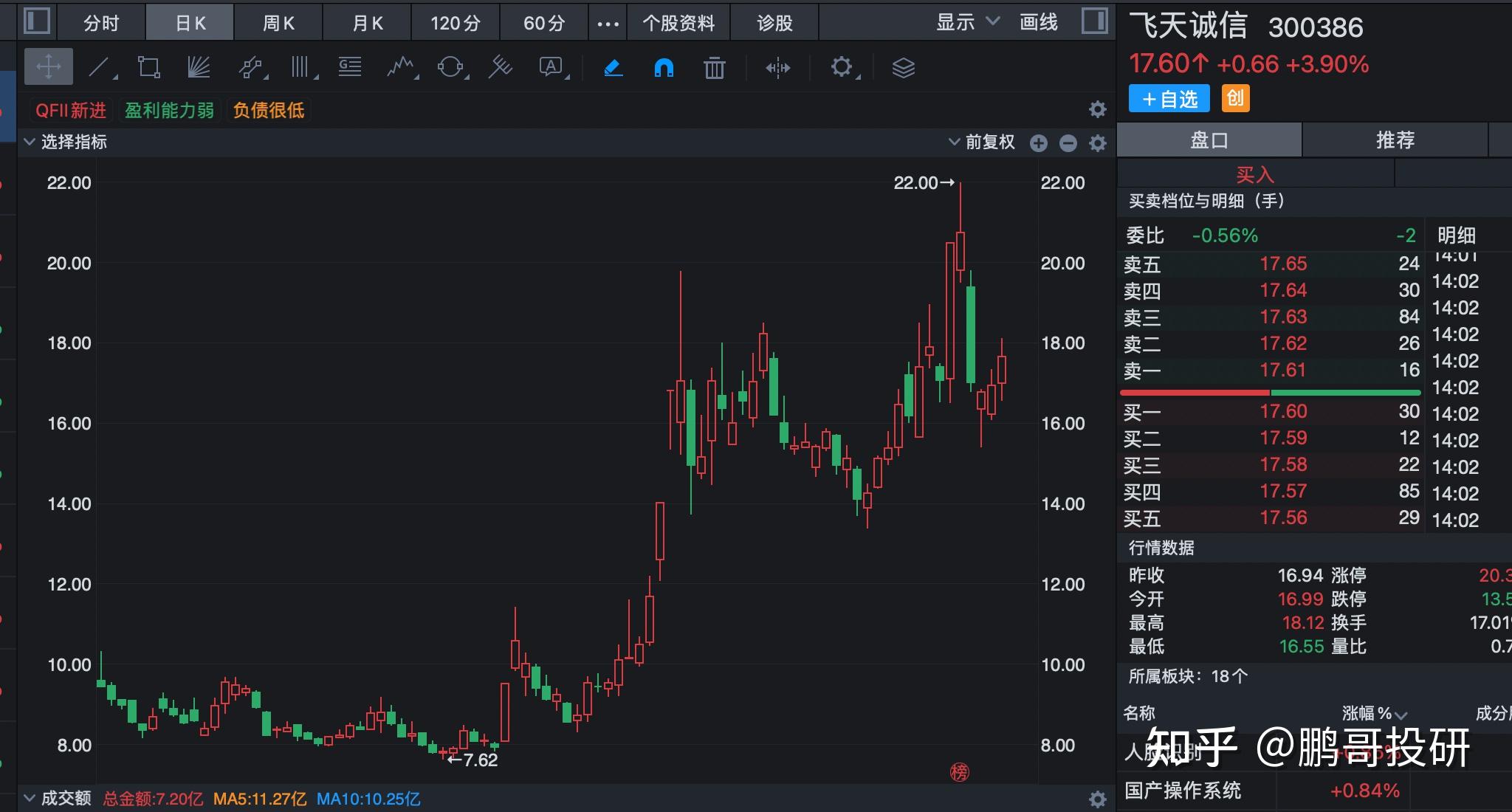Switch to 日K daily chart tab
This screenshot has height=812, width=1512.
tap(190, 23)
